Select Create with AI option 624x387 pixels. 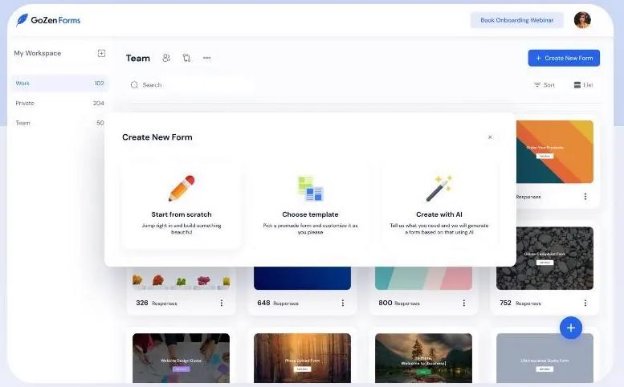click(x=439, y=205)
